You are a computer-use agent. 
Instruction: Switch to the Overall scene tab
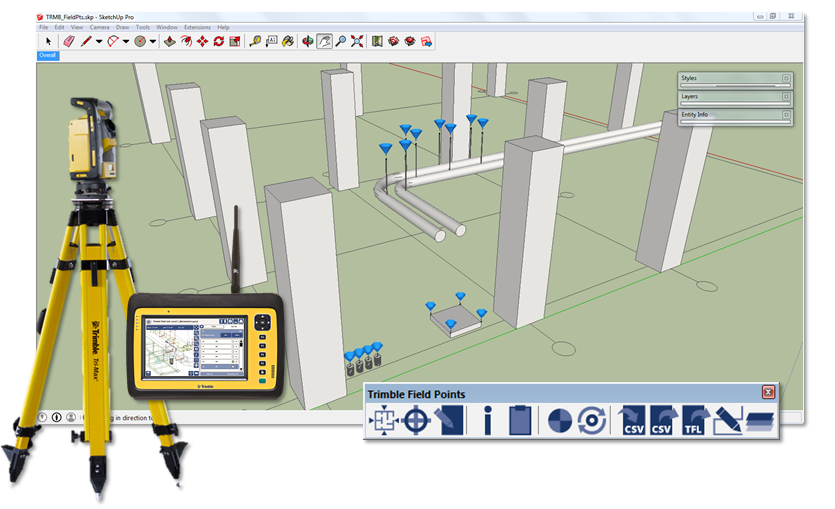point(47,56)
